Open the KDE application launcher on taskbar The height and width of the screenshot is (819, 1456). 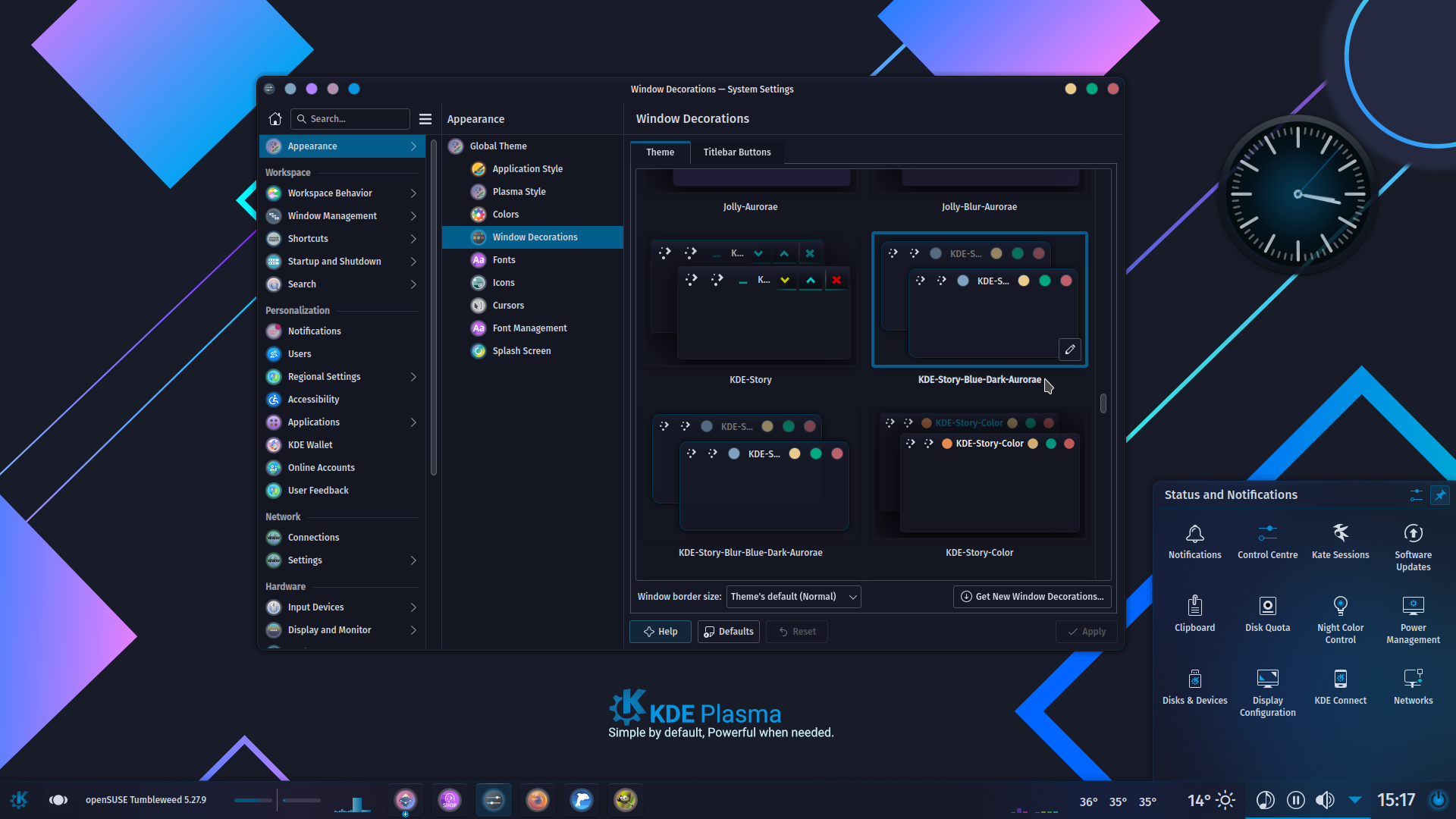(19, 800)
